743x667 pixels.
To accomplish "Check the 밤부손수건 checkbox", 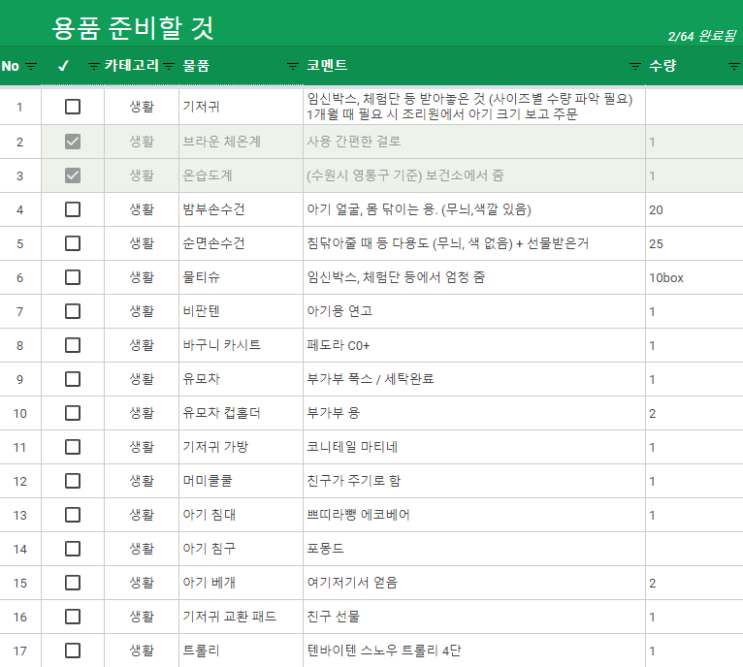I will coord(72,209).
